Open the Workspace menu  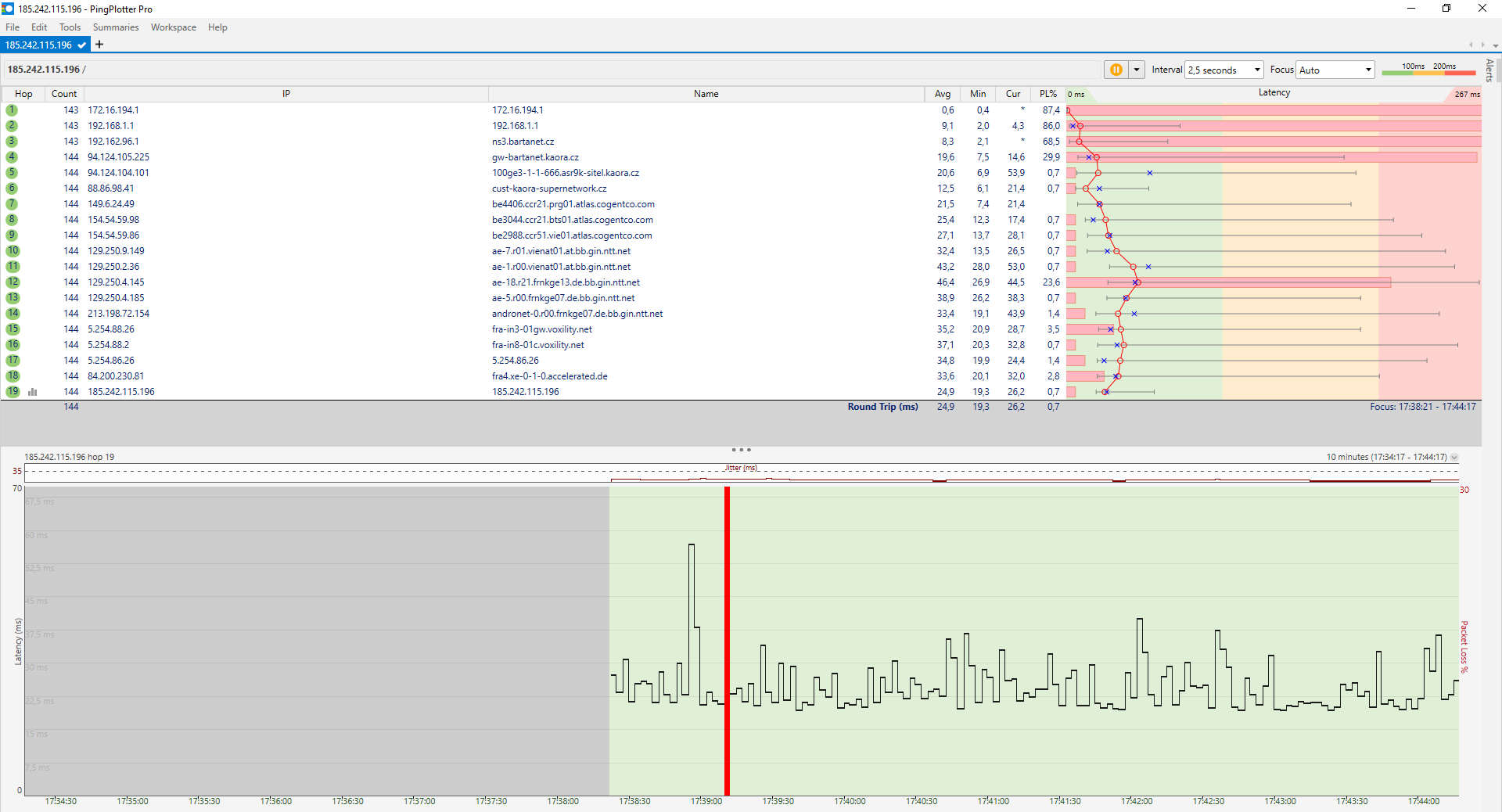(x=173, y=27)
